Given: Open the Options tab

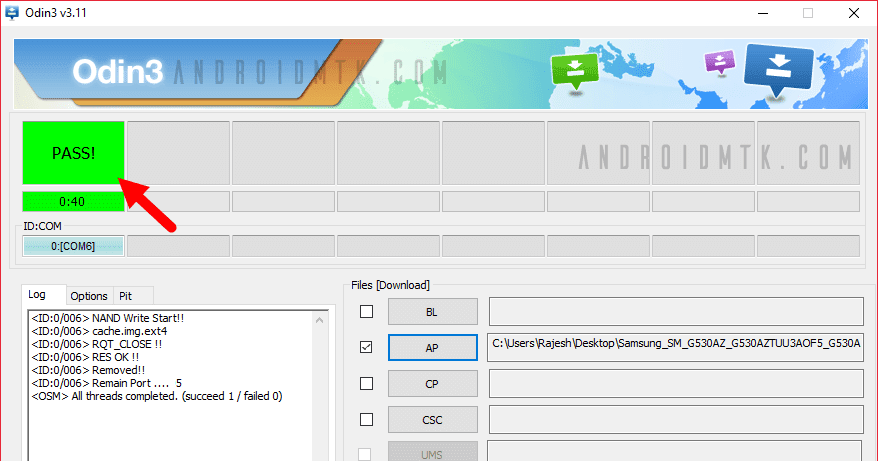Looking at the screenshot, I should [89, 296].
